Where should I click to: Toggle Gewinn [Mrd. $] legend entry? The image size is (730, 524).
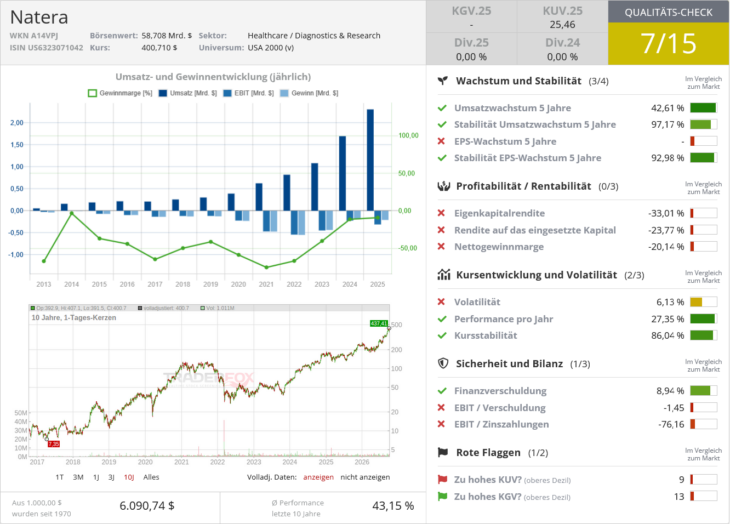pyautogui.click(x=310, y=93)
